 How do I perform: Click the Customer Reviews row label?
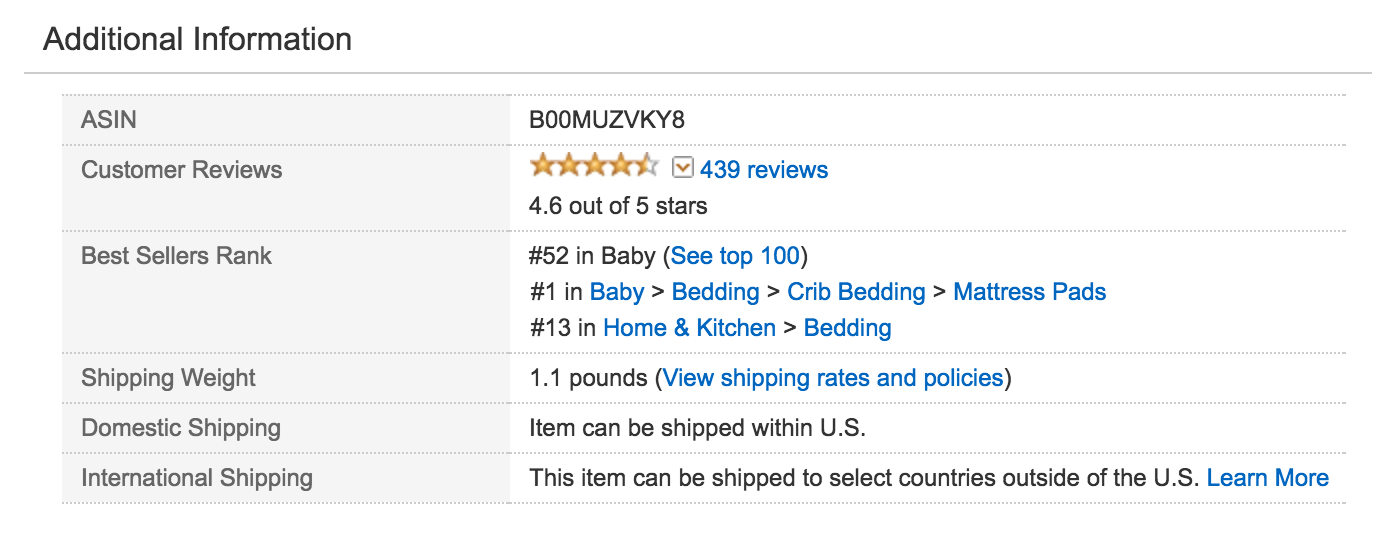click(x=181, y=170)
